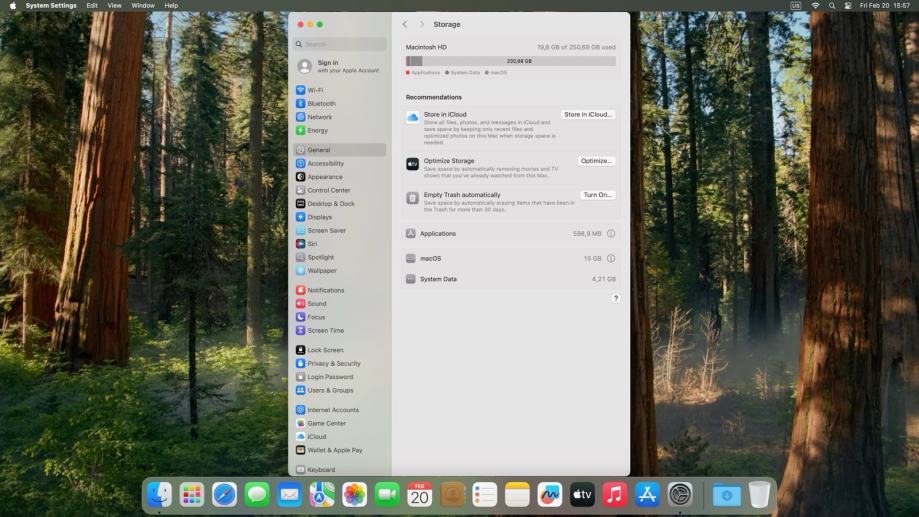Open App Store from the Dock

tap(647, 495)
